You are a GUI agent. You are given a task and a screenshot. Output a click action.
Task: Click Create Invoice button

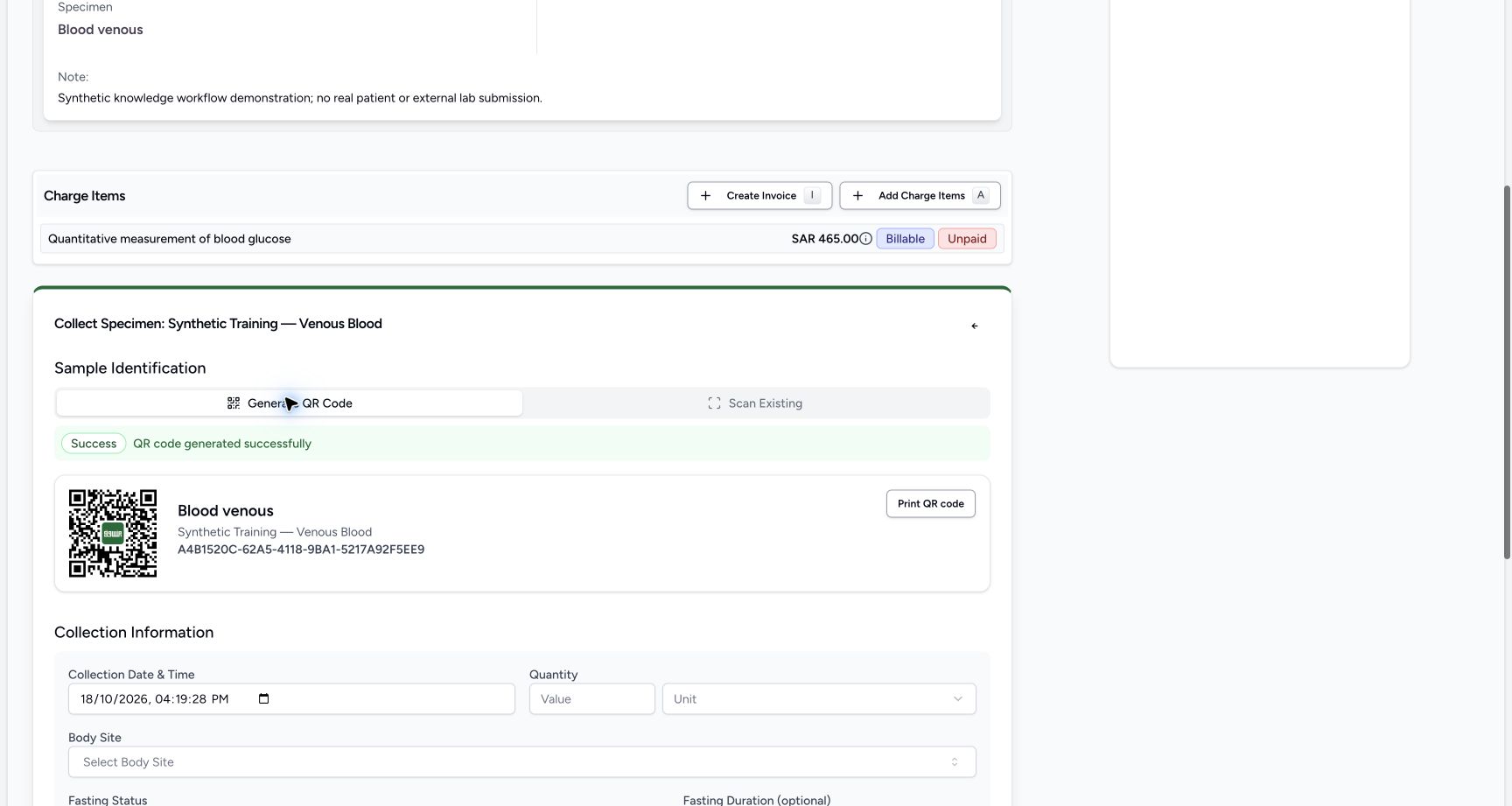759,196
